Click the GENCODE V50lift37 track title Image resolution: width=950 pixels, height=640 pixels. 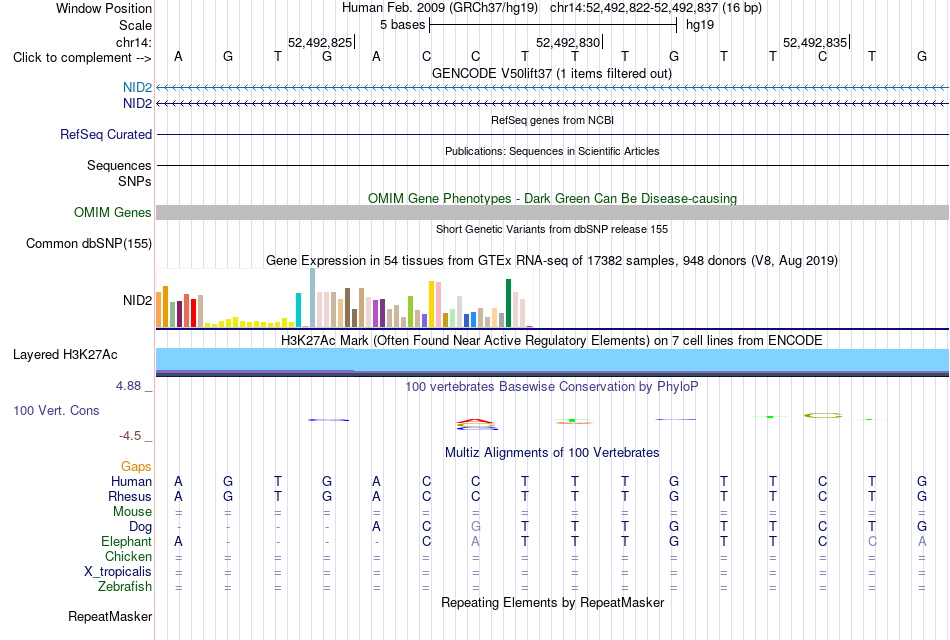click(552, 73)
